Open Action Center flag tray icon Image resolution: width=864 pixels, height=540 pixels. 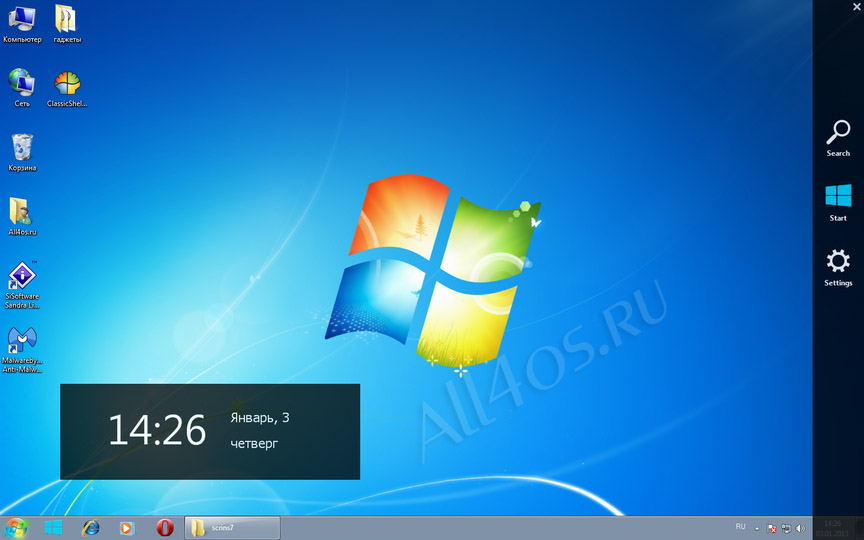771,528
